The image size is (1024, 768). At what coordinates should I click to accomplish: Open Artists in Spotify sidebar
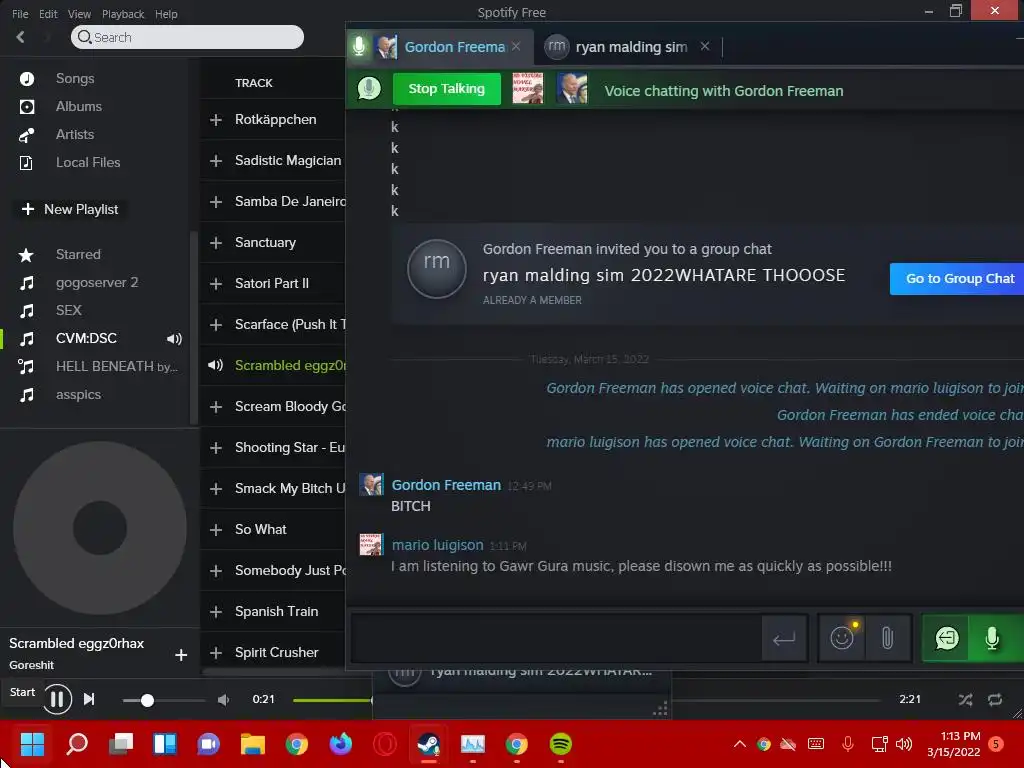tap(74, 135)
